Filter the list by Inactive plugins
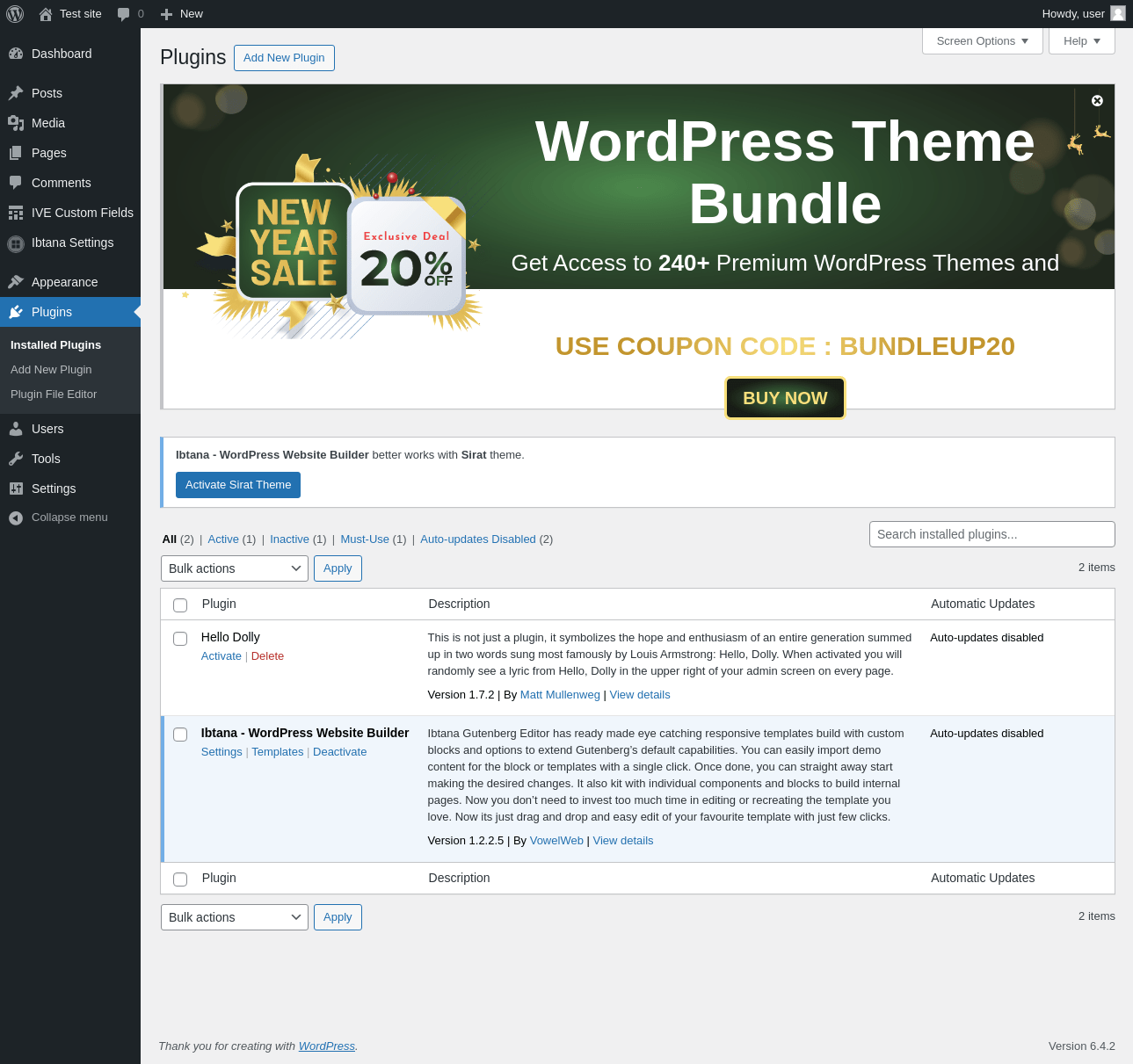Viewport: 1133px width, 1064px height. click(x=289, y=539)
